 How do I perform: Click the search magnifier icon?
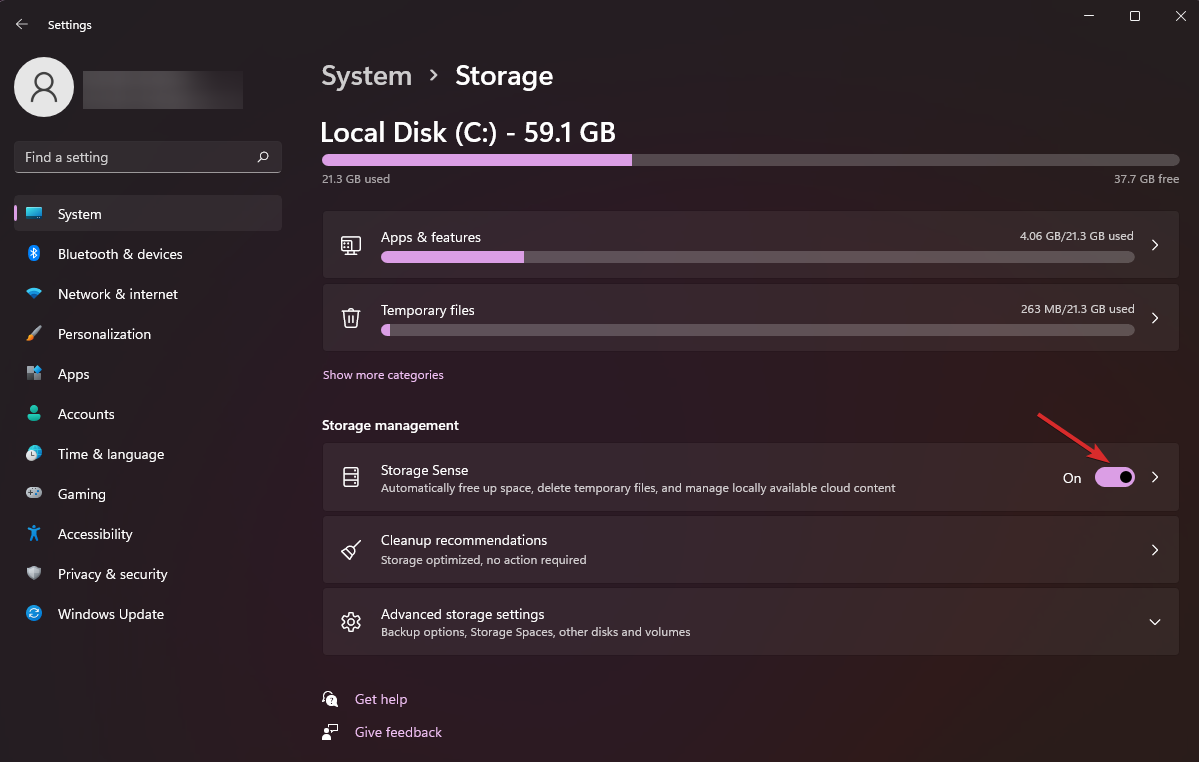tap(263, 157)
